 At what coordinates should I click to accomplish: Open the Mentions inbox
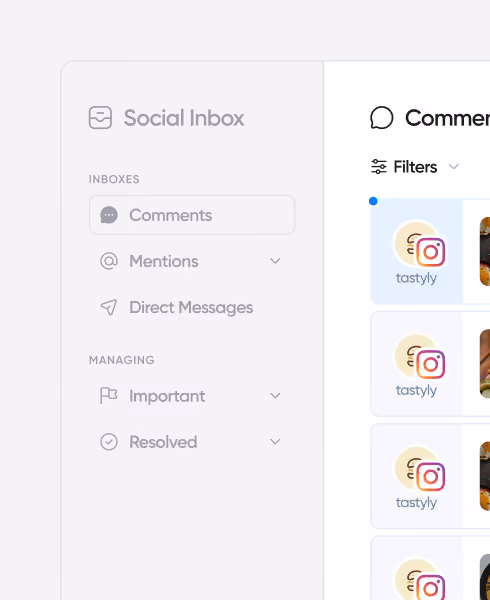coord(192,261)
